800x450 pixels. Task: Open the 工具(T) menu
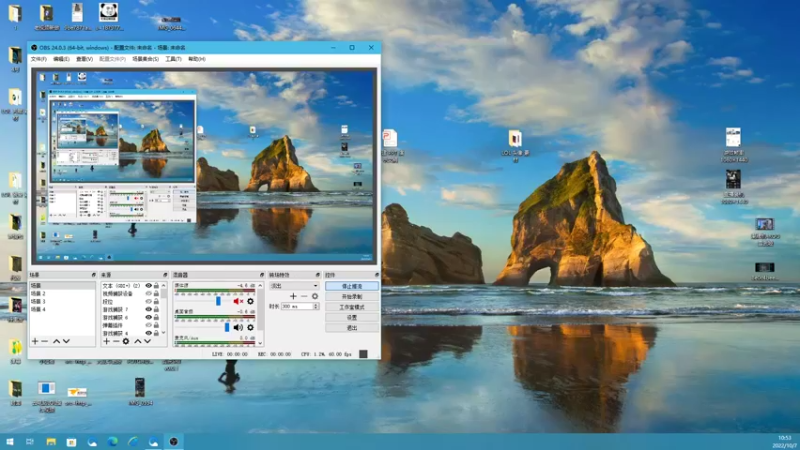point(173,59)
